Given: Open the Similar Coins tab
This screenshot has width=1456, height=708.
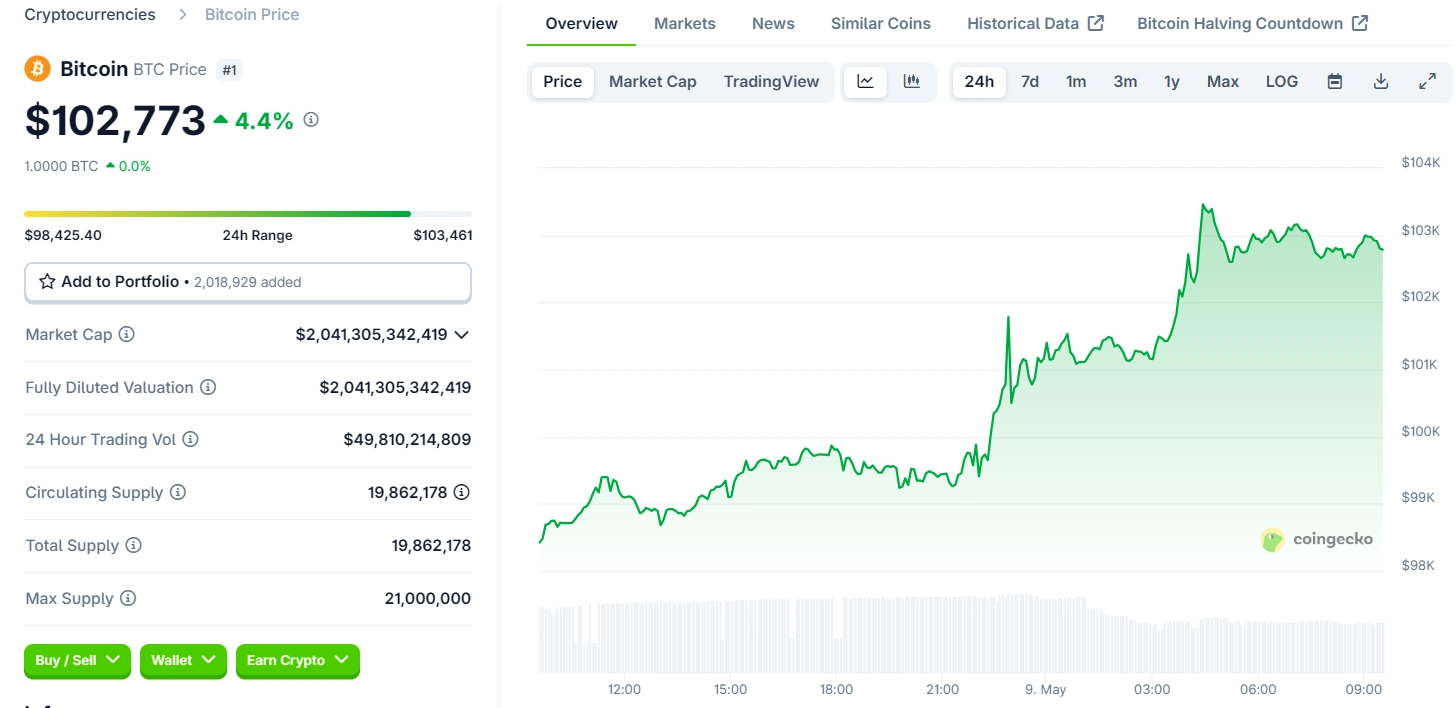Looking at the screenshot, I should [881, 23].
